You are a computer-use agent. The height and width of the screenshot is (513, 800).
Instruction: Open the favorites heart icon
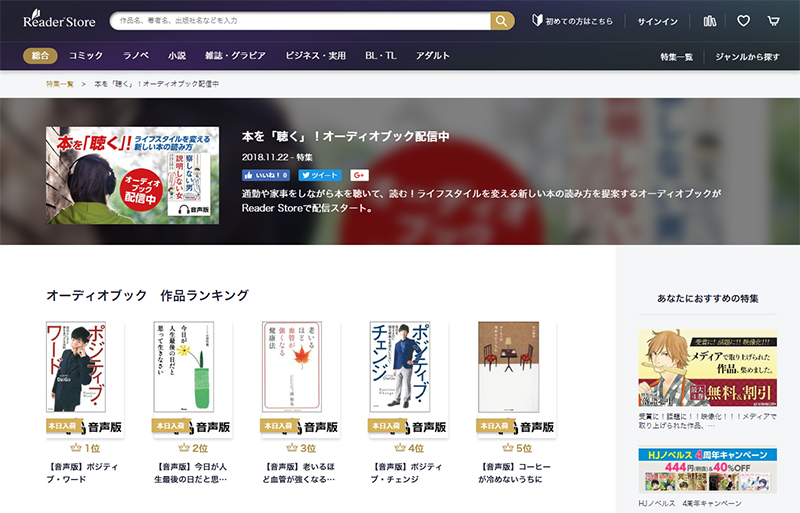743,21
